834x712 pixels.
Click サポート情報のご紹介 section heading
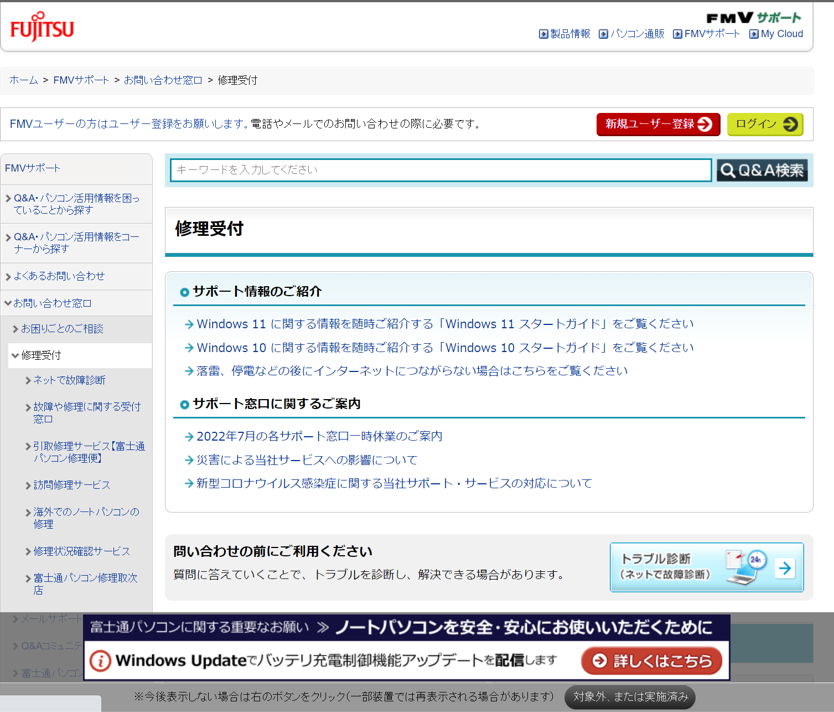[257, 291]
